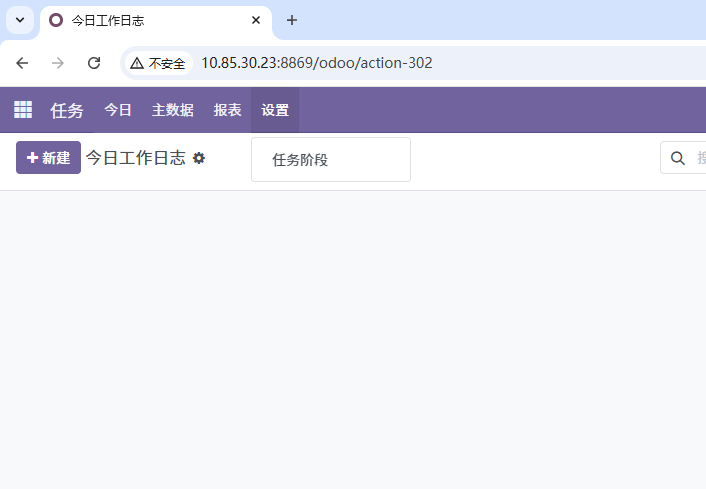Open the tab search chevron dropdown
This screenshot has height=489, width=706.
click(x=20, y=20)
